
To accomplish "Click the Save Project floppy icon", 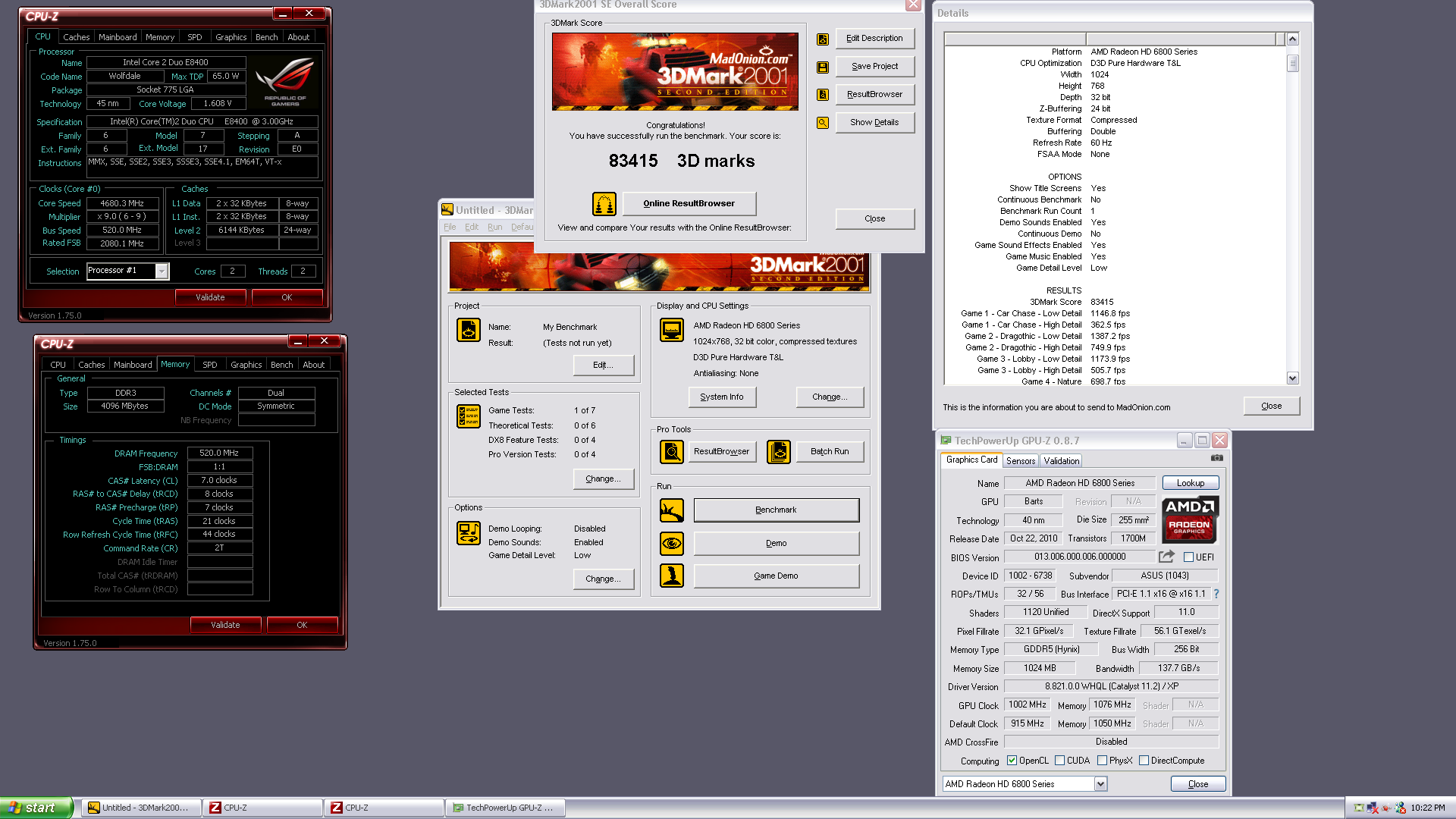I will coord(823,67).
